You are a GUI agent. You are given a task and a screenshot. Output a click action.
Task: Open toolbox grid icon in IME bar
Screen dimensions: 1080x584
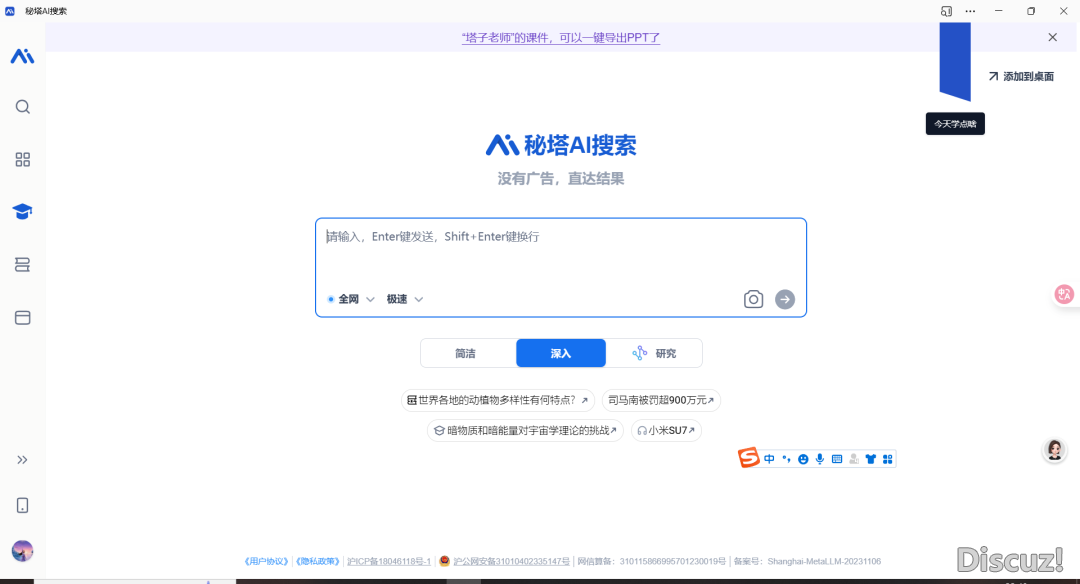(888, 459)
